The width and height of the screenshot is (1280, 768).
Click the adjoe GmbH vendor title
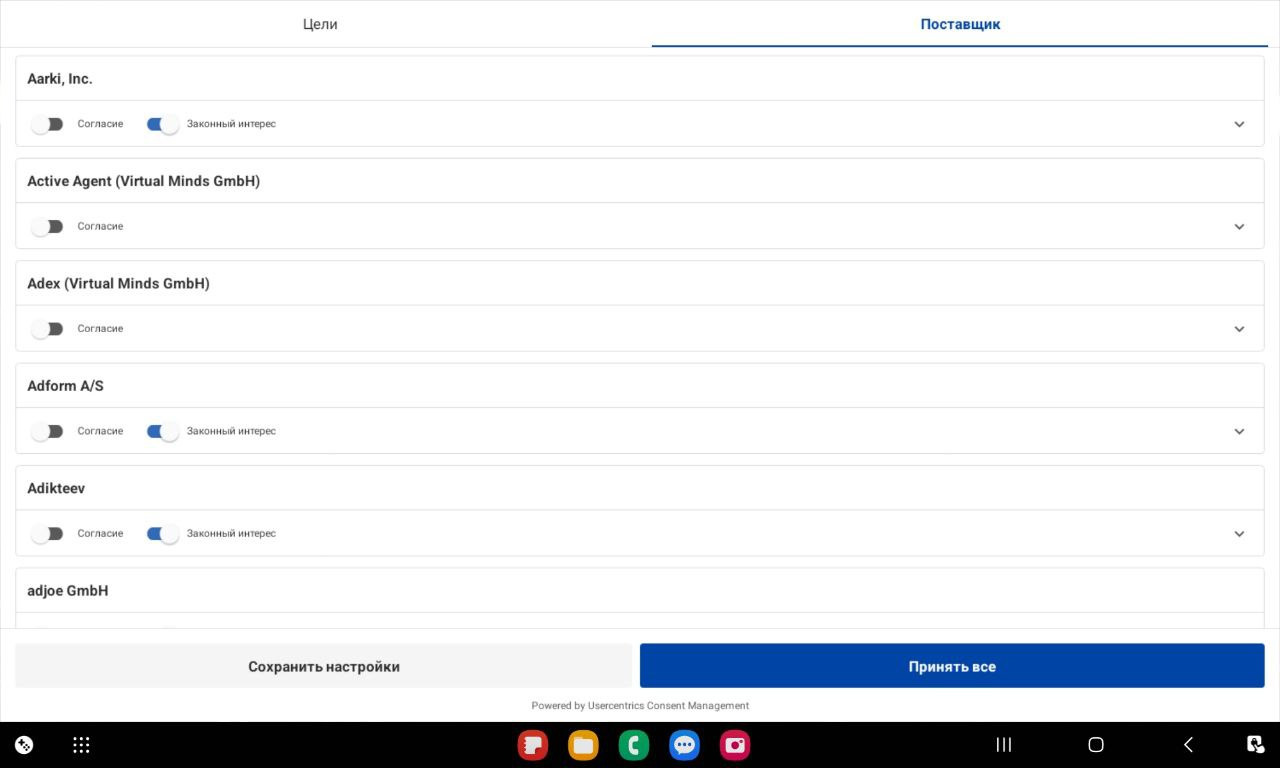tap(68, 591)
